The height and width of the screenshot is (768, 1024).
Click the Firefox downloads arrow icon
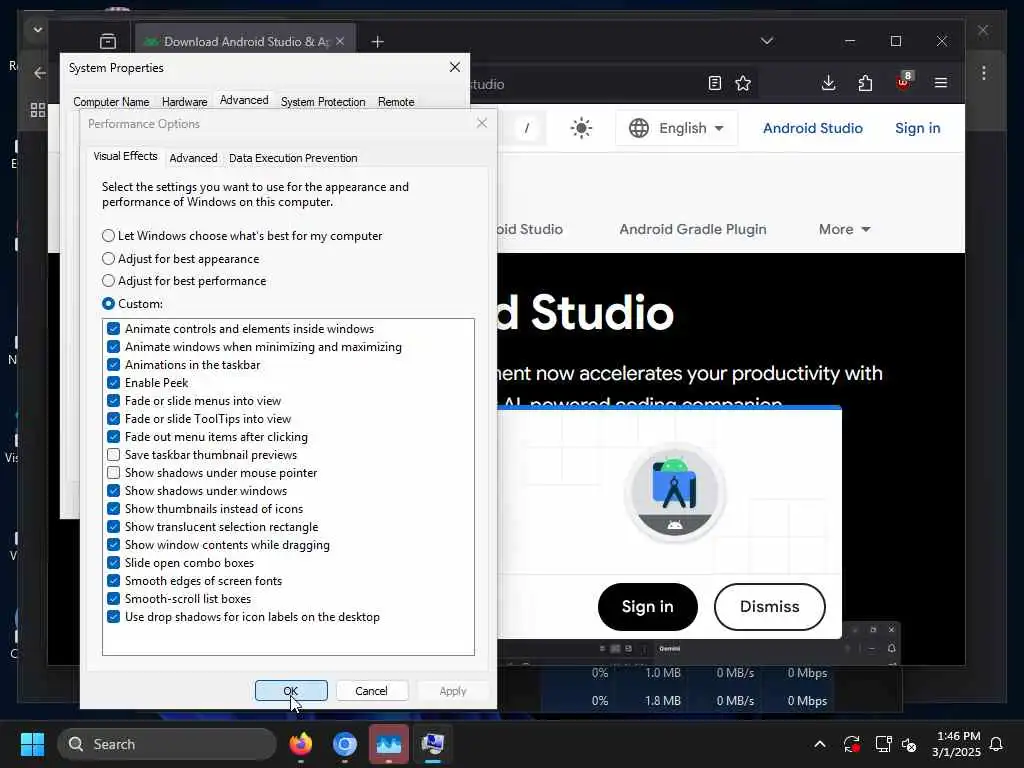click(x=828, y=83)
